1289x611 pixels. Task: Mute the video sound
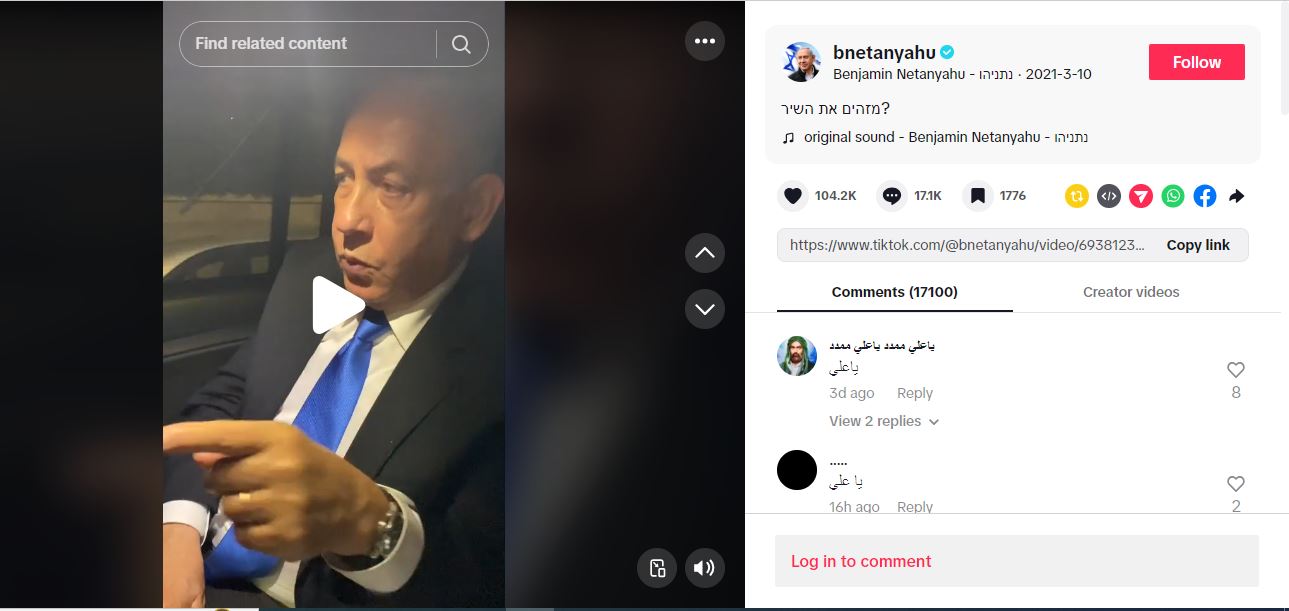pyautogui.click(x=704, y=568)
